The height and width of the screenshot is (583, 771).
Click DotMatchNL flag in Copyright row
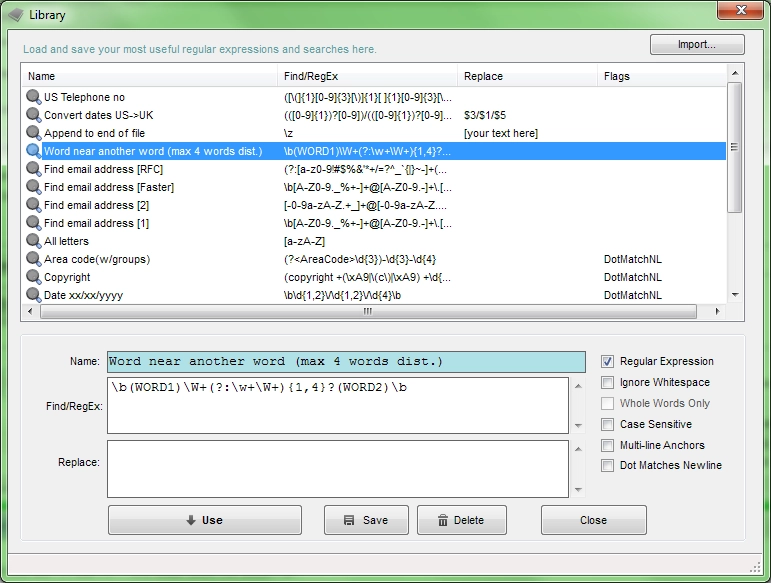coord(632,277)
